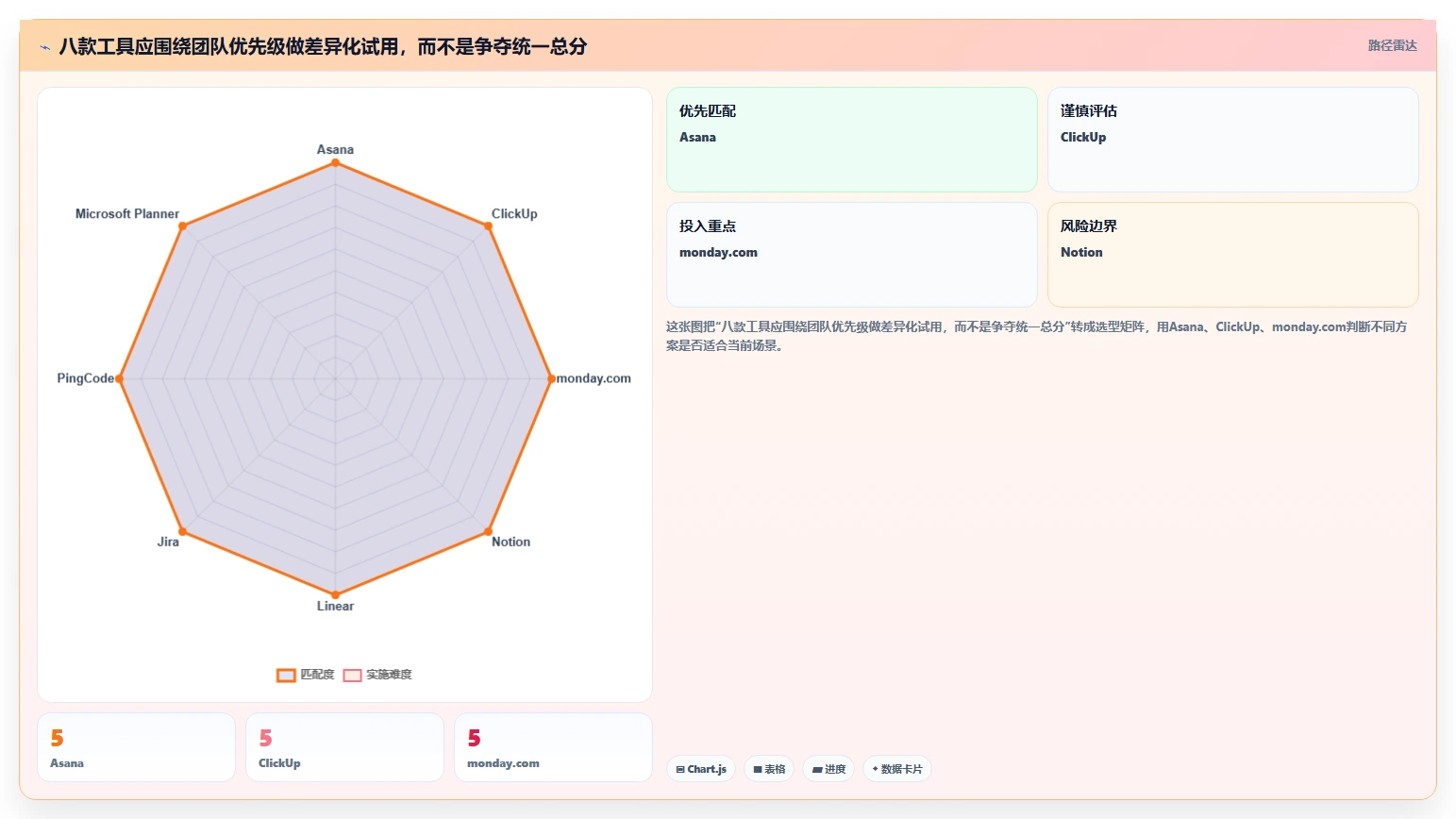Image resolution: width=1456 pixels, height=819 pixels.
Task: Click the Jira data point on the radar
Action: click(182, 531)
